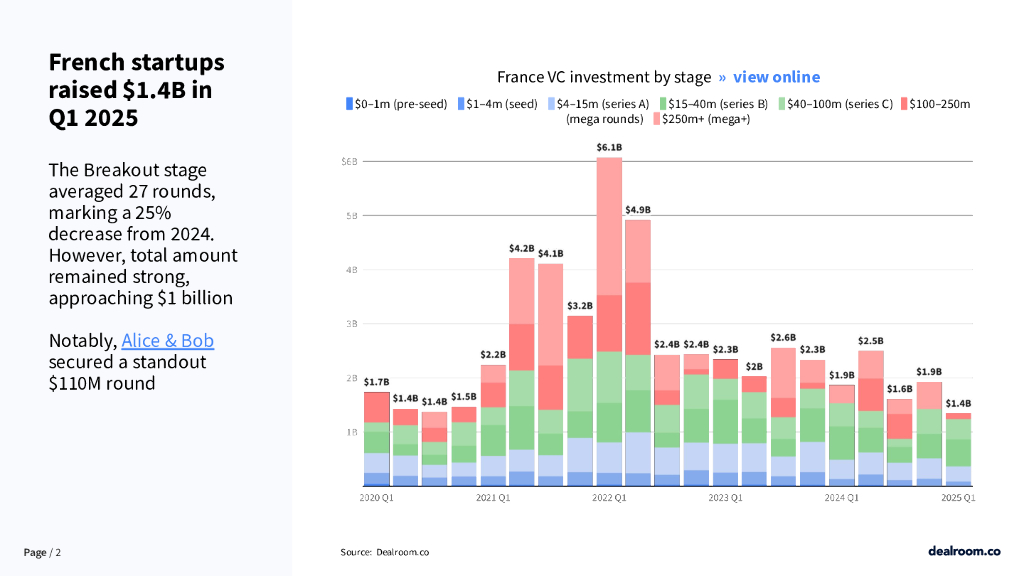
Task: Select the $250m+ (mega+) legend marker
Action: (x=657, y=119)
